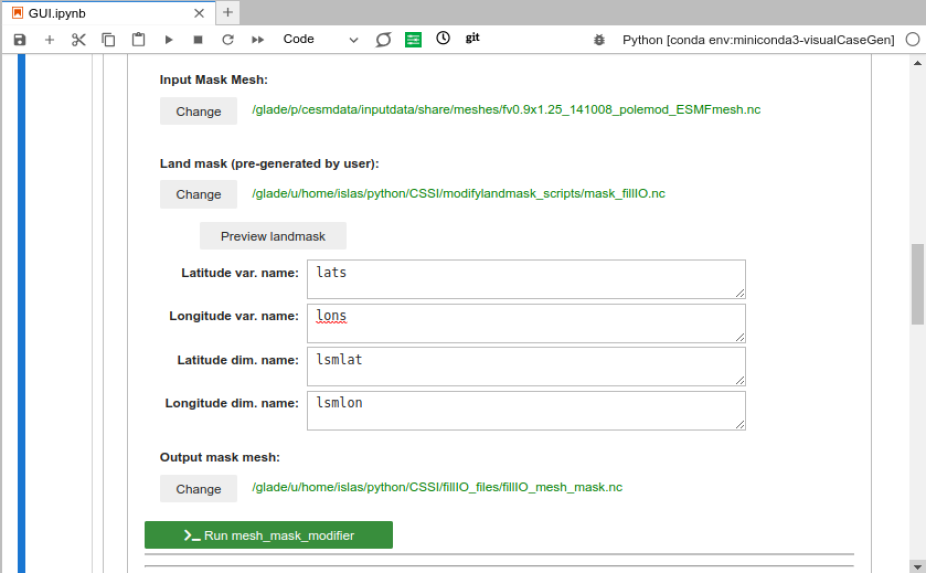Restart the kernel

pyautogui.click(x=228, y=40)
